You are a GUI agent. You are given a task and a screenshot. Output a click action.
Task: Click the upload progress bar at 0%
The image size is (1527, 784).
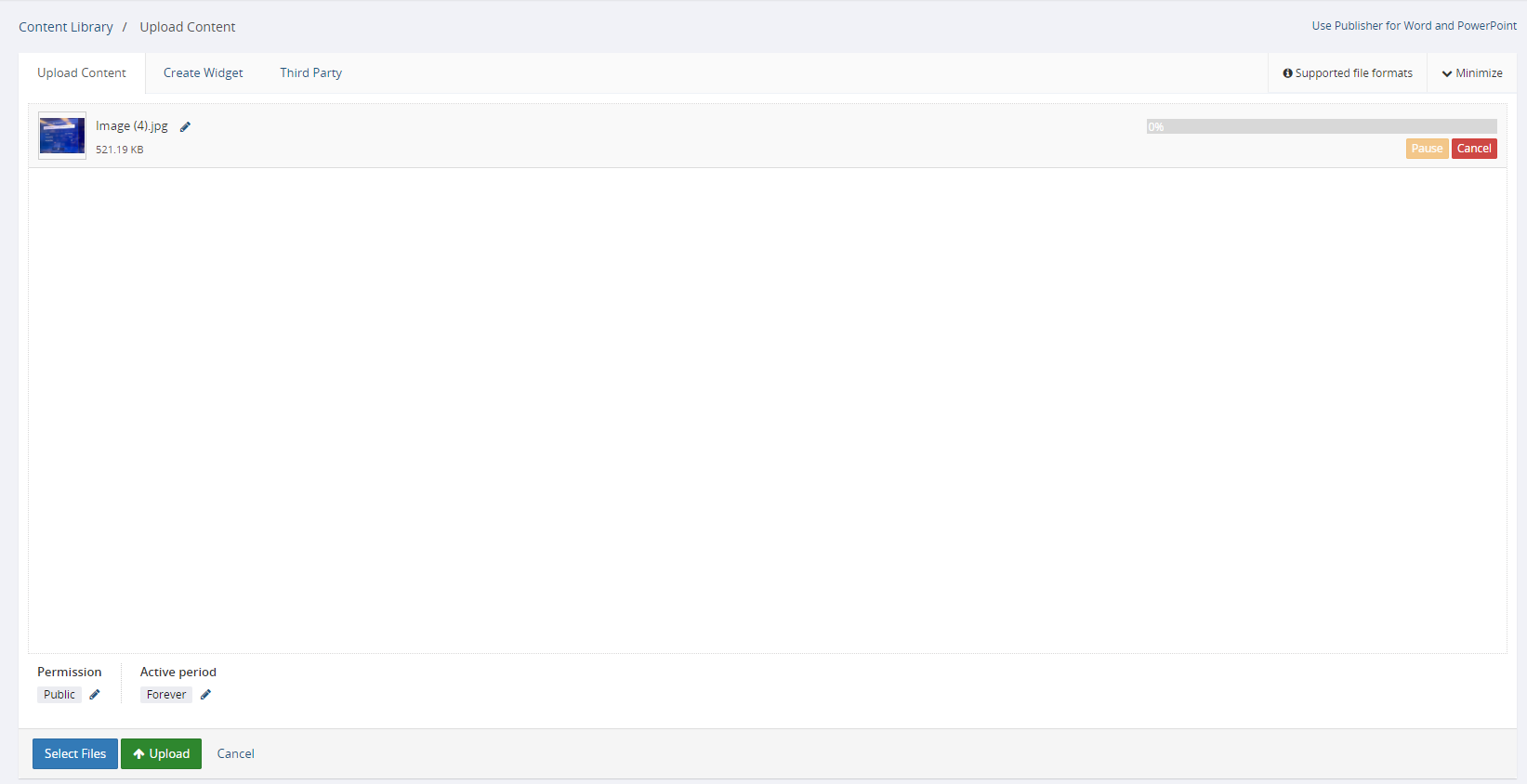(1322, 126)
